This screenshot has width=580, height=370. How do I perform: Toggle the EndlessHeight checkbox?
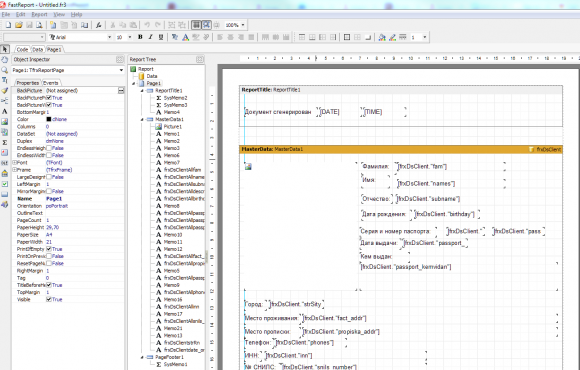coord(48,148)
